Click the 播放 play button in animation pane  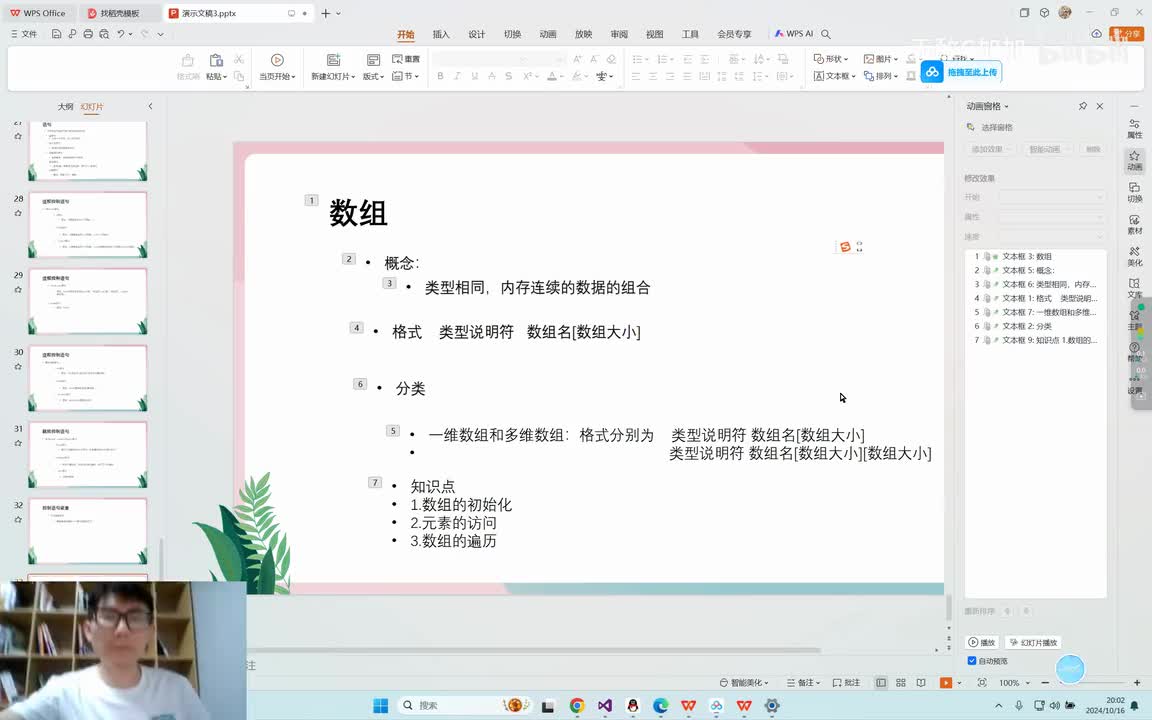pos(982,642)
